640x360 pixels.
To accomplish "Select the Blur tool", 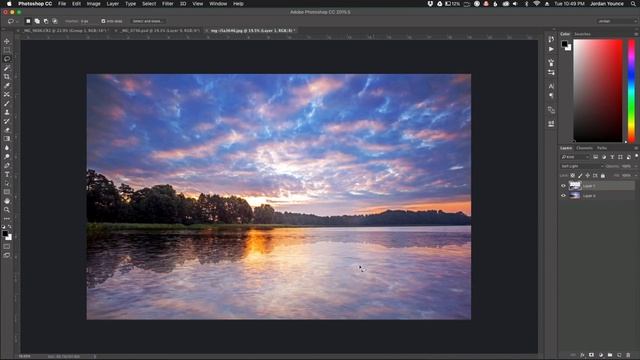I will pyautogui.click(x=7, y=148).
